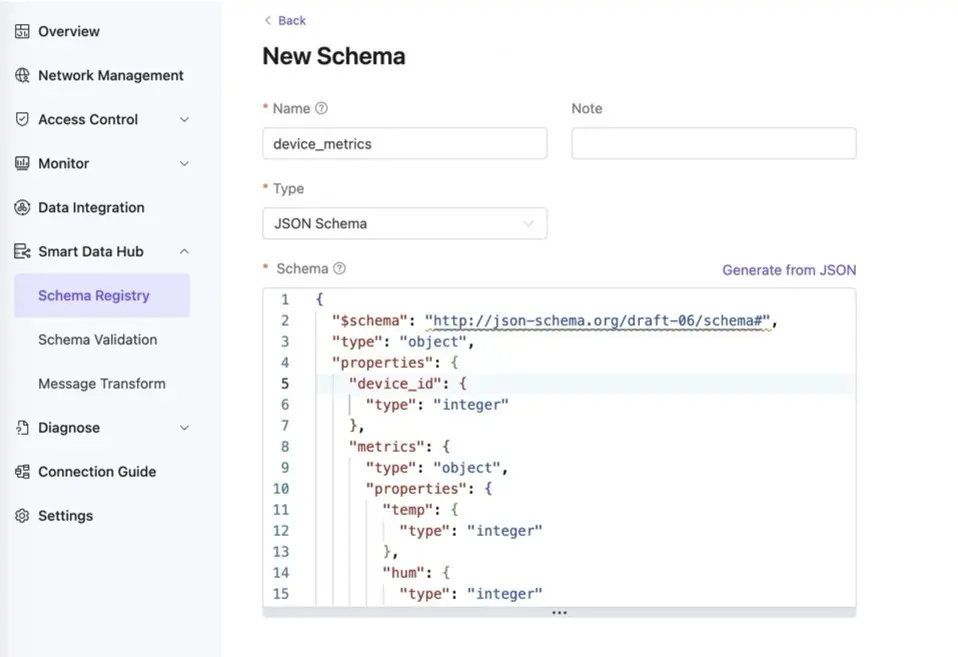Click the help icon beside Schema
Viewport: 958px width, 657px height.
coord(340,268)
